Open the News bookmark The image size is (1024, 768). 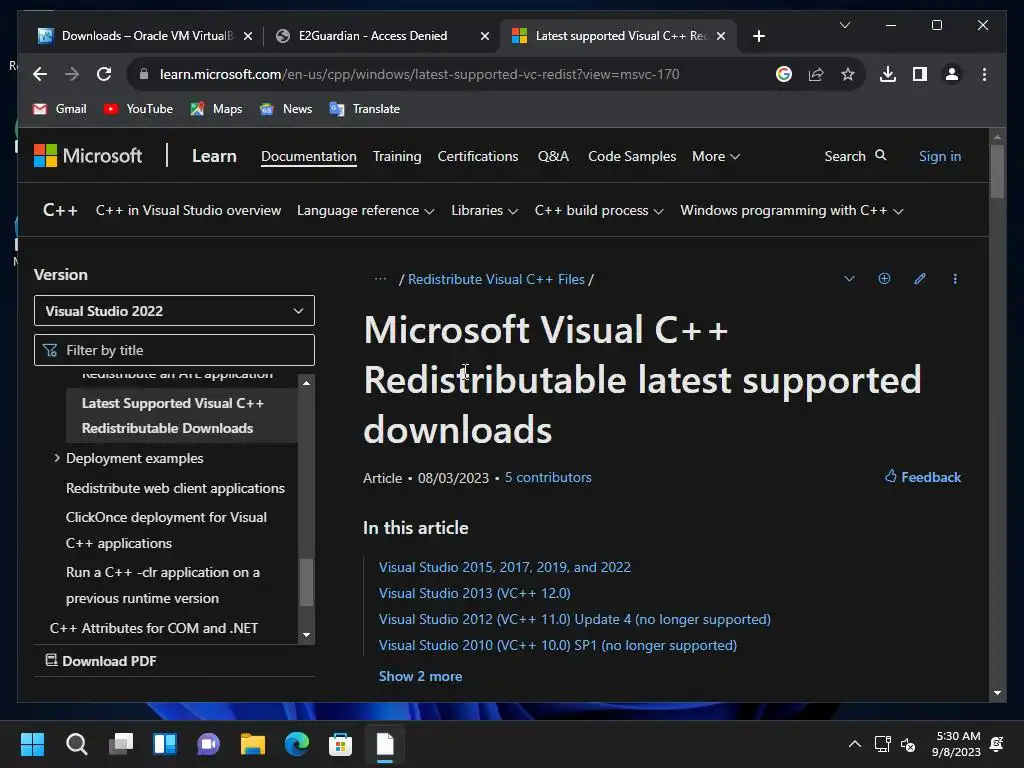pos(286,109)
